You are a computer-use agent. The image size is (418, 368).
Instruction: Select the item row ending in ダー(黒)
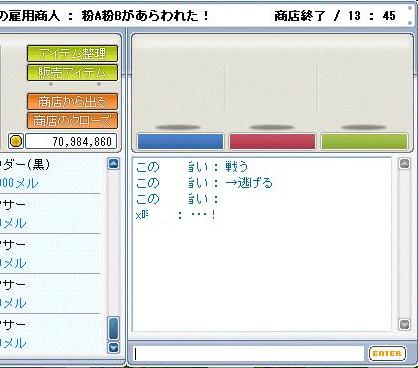(x=50, y=173)
